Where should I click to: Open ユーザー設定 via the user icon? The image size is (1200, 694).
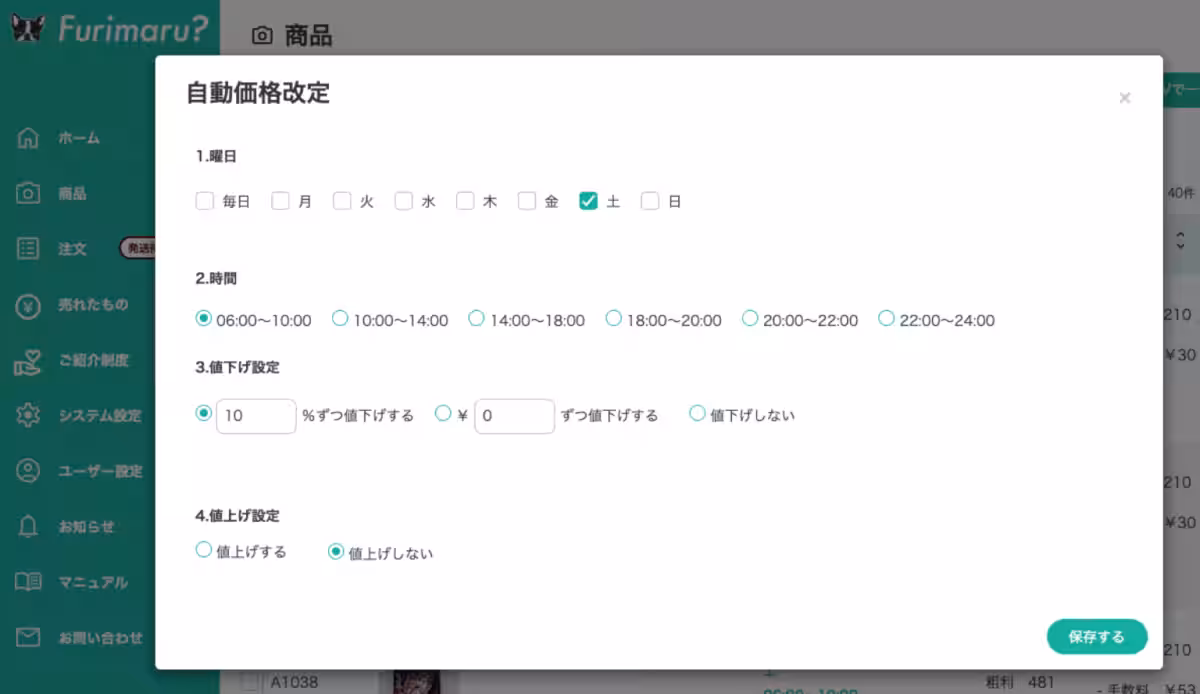(27, 471)
